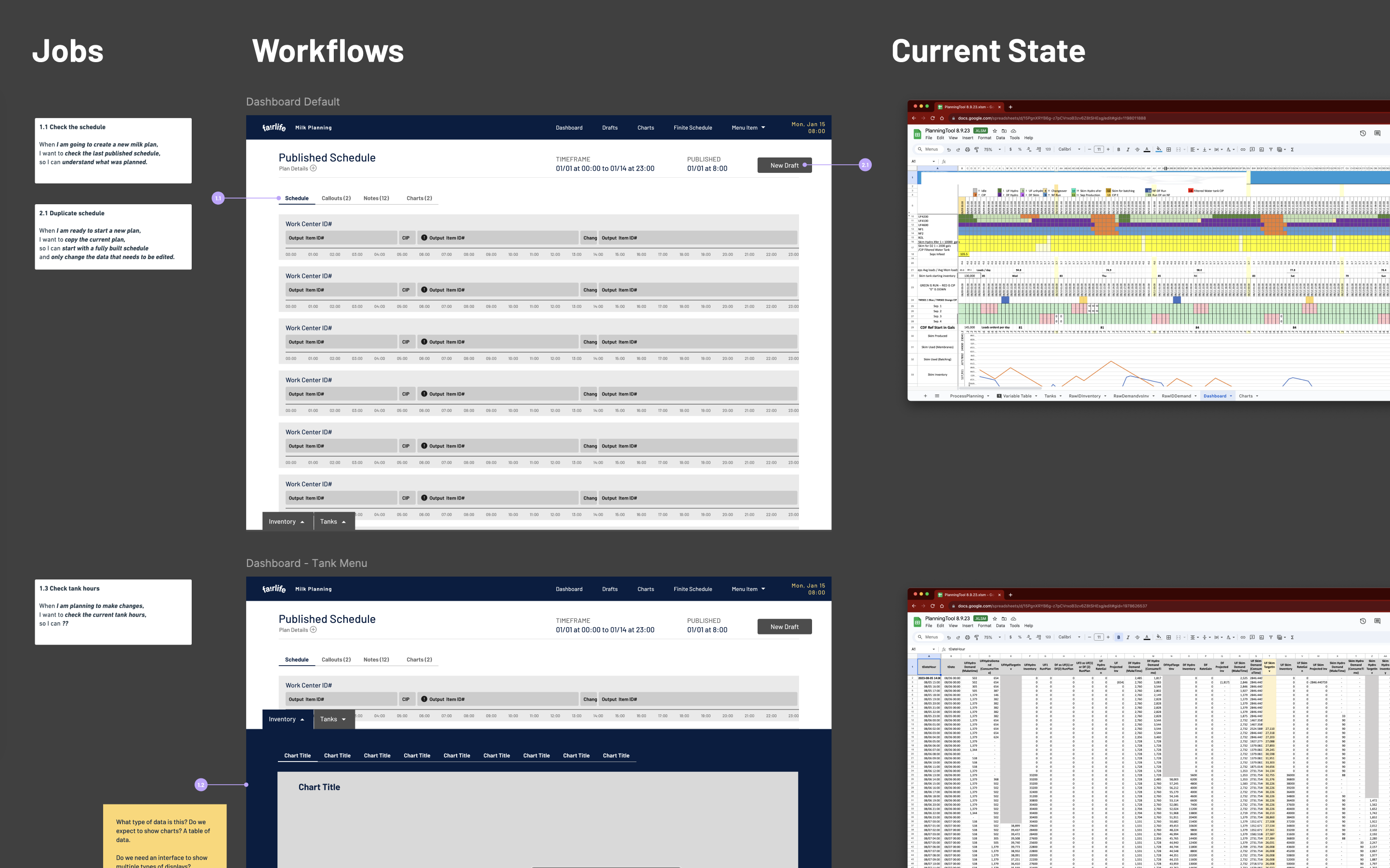Screen dimensions: 1390x868
Task: Toggle off active Bold in bottom spreadsheet
Action: point(1118,637)
